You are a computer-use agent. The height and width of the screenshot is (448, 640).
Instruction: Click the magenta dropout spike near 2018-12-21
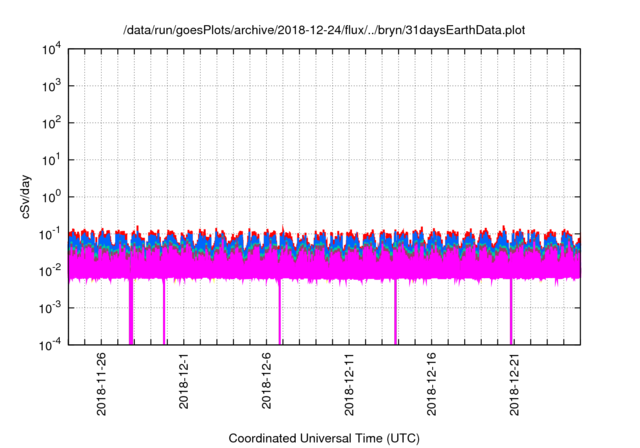pos(511,312)
